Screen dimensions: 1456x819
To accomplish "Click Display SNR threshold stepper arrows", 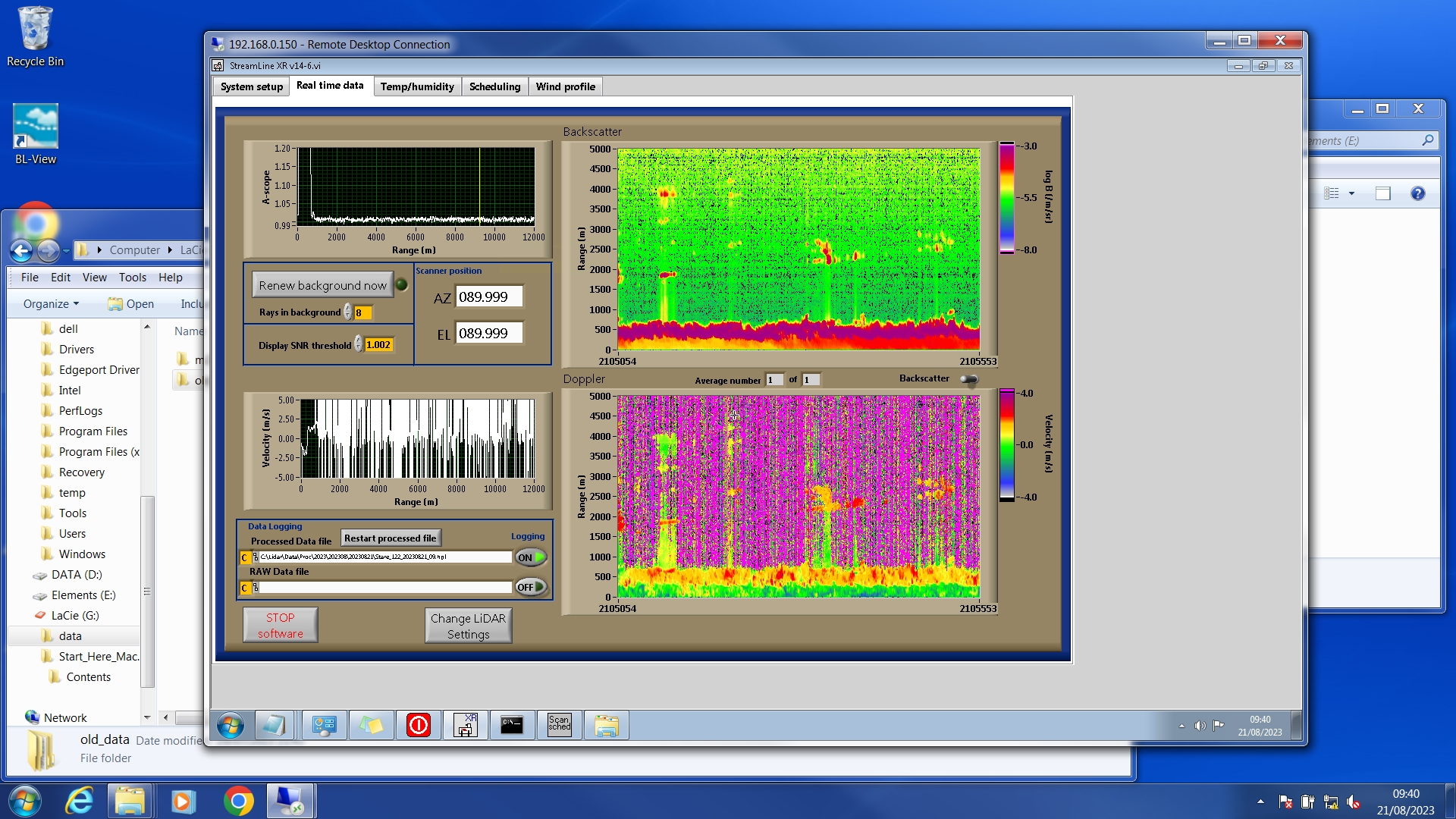I will (x=359, y=345).
